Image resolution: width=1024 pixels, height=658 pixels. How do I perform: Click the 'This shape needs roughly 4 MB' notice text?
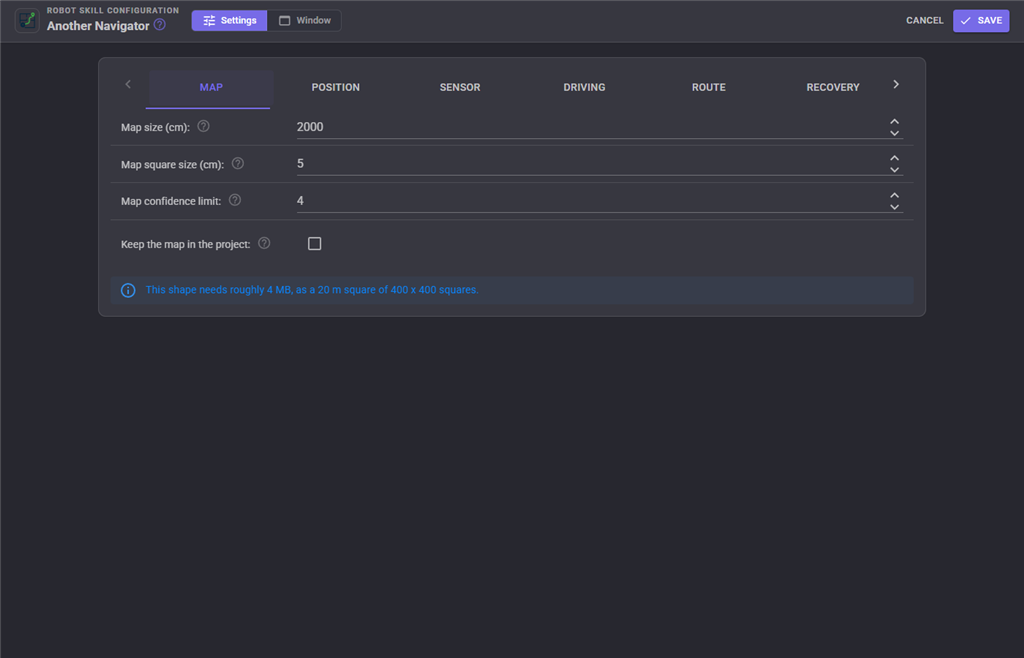[312, 290]
